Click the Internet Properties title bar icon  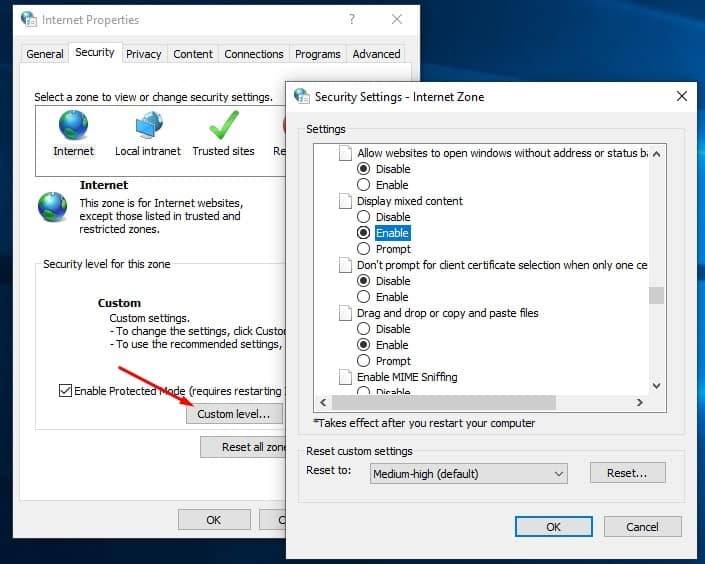[x=29, y=19]
